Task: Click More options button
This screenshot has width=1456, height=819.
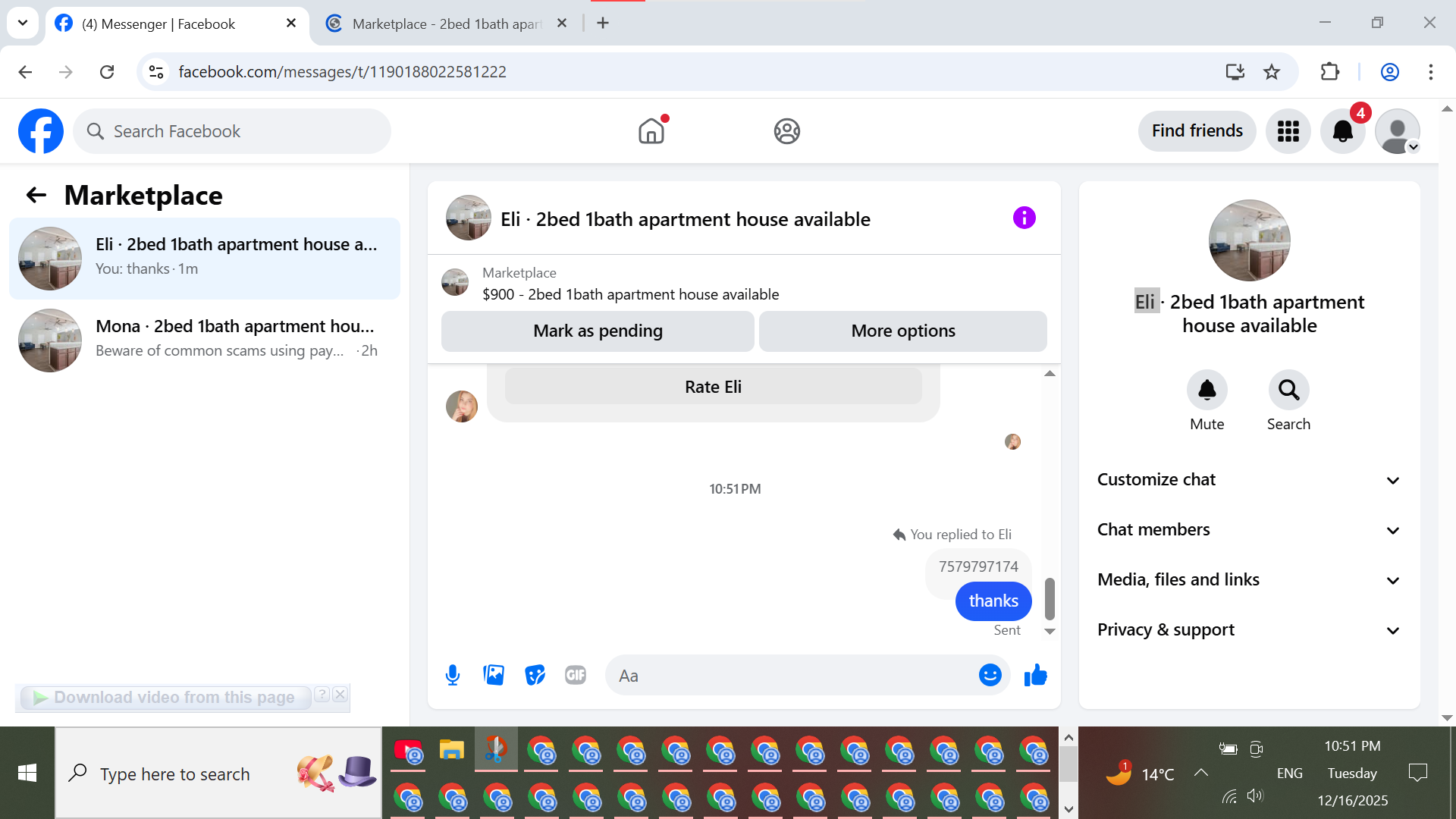Action: pos(903,331)
